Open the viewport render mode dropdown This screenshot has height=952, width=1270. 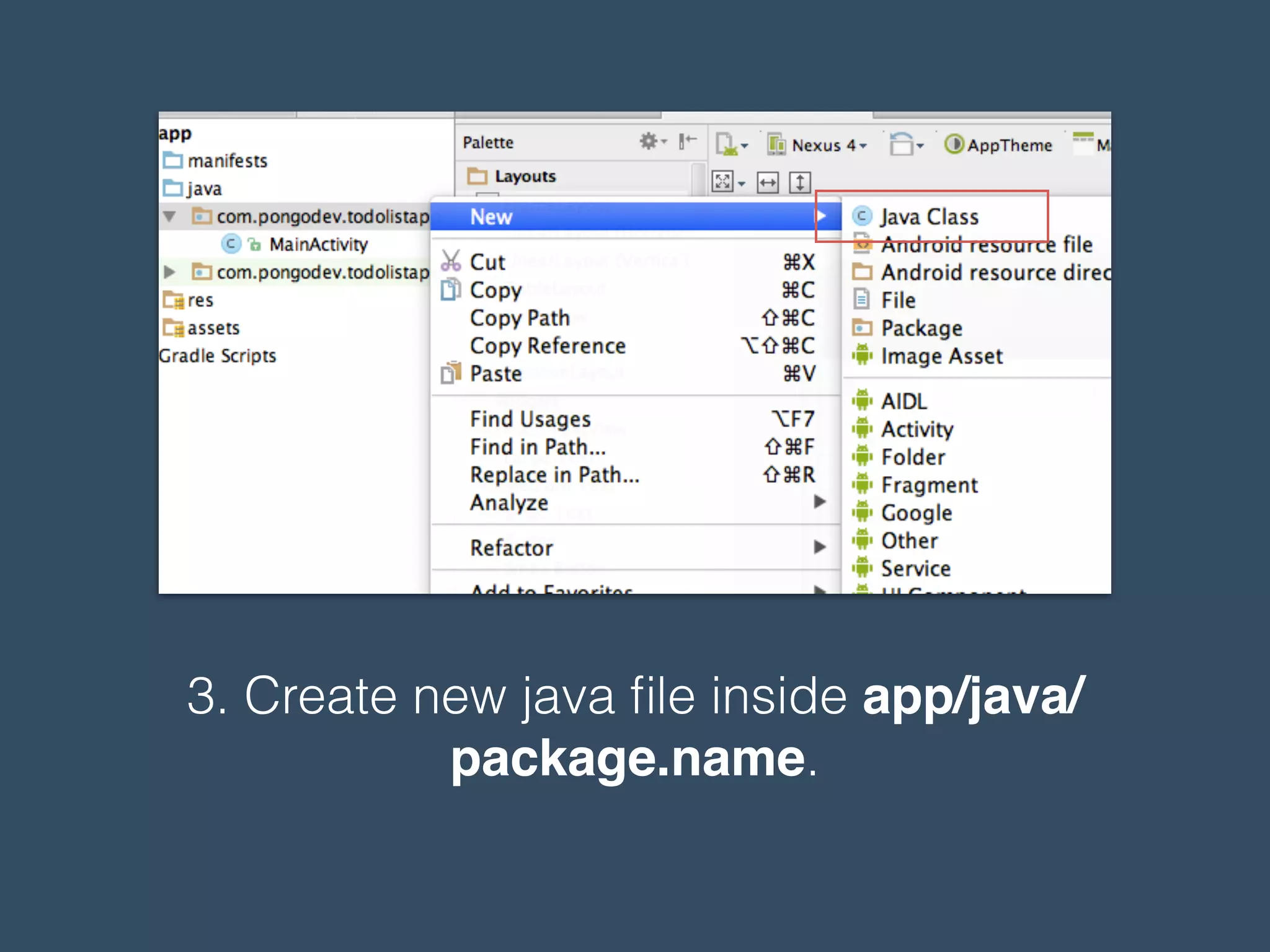point(729,182)
